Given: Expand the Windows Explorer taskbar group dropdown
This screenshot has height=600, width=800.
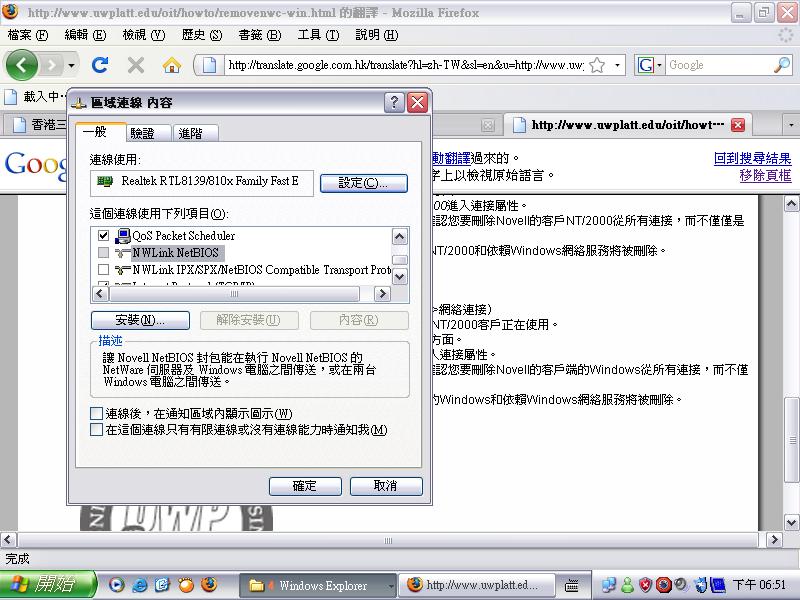Looking at the screenshot, I should click(x=391, y=586).
